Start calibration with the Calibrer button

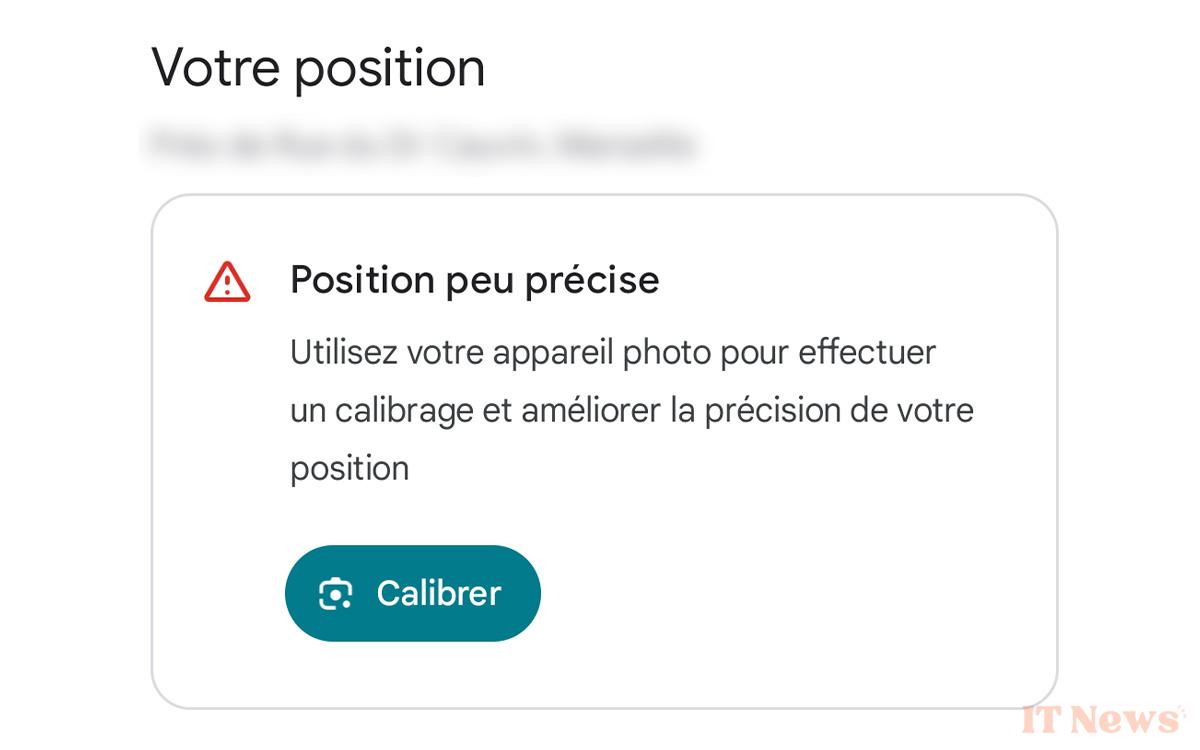point(413,593)
